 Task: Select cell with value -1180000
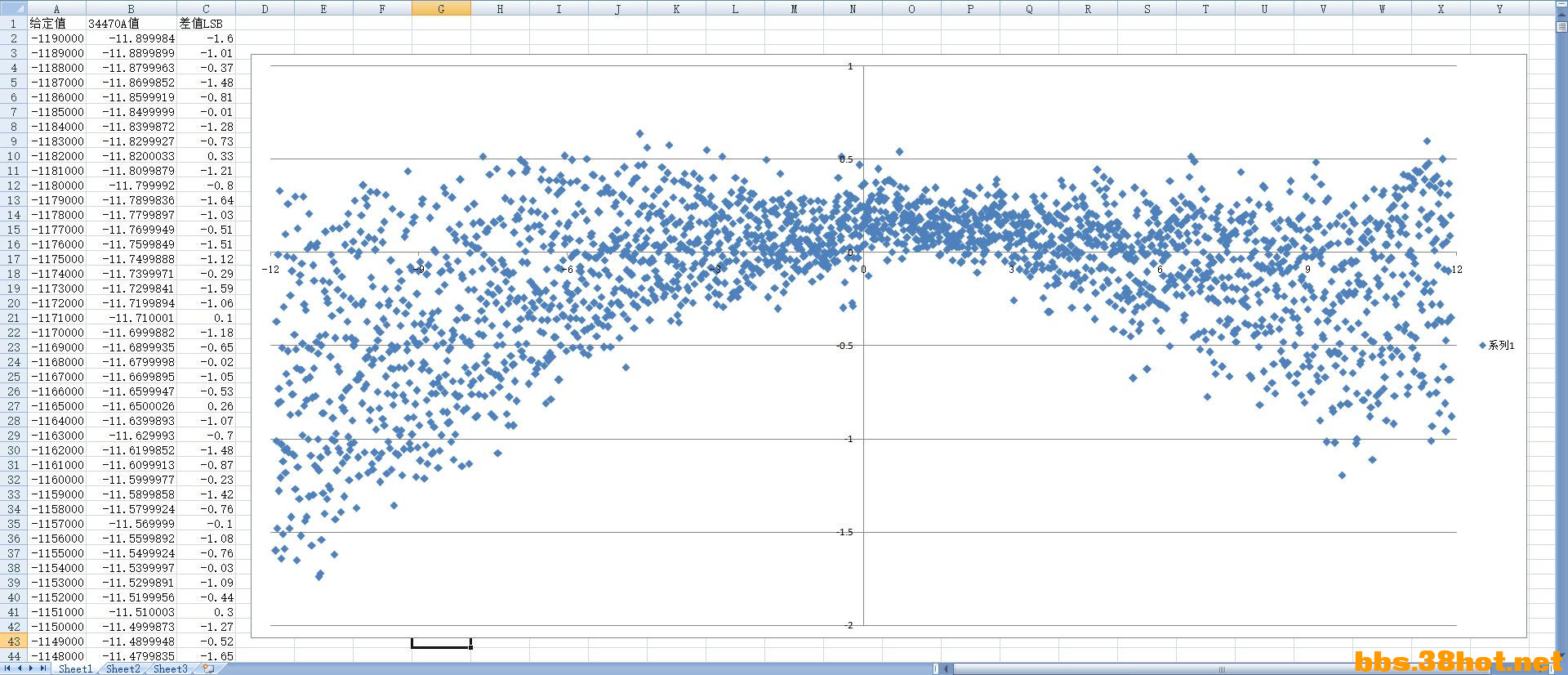click(x=56, y=186)
